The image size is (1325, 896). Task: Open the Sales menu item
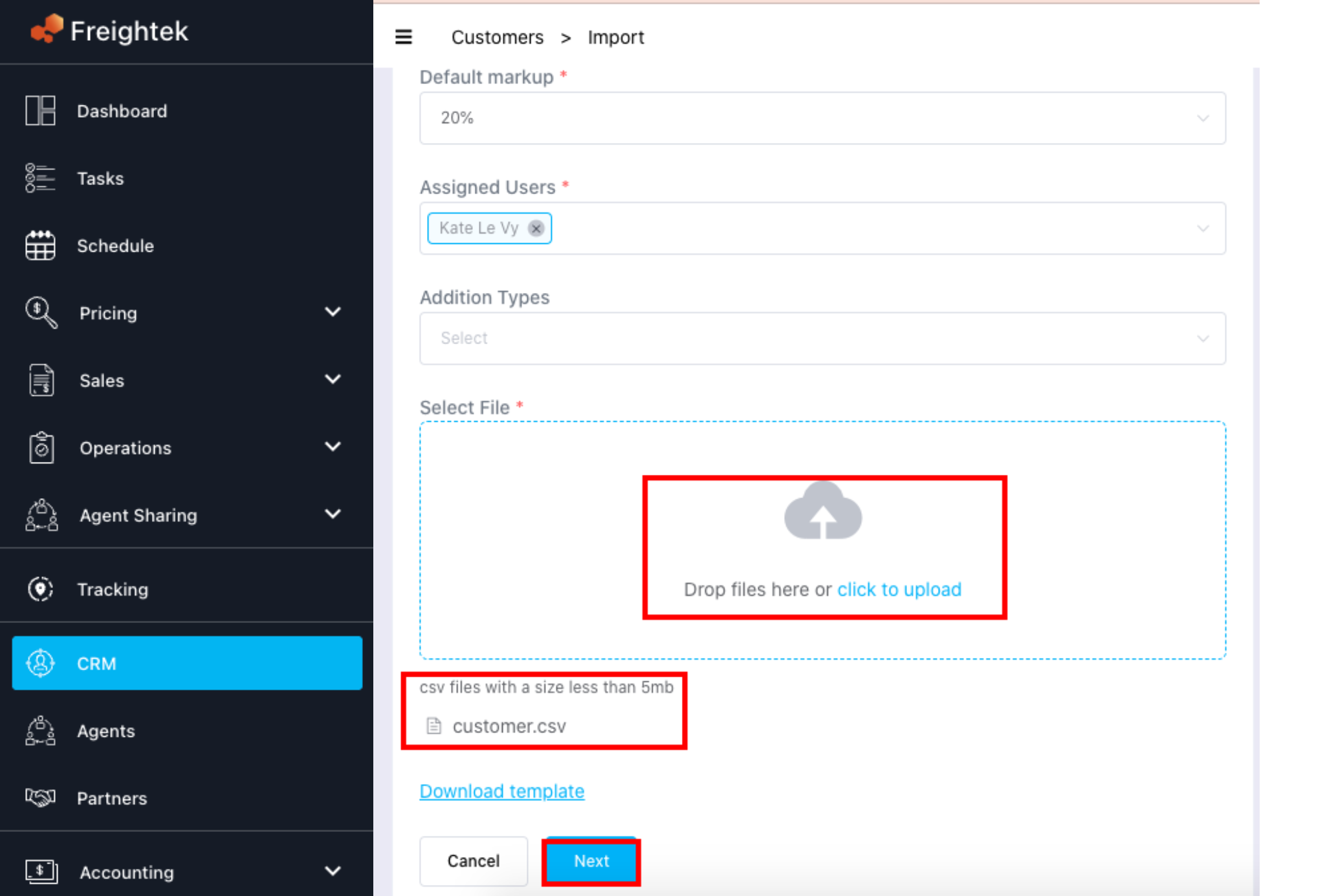coord(102,380)
